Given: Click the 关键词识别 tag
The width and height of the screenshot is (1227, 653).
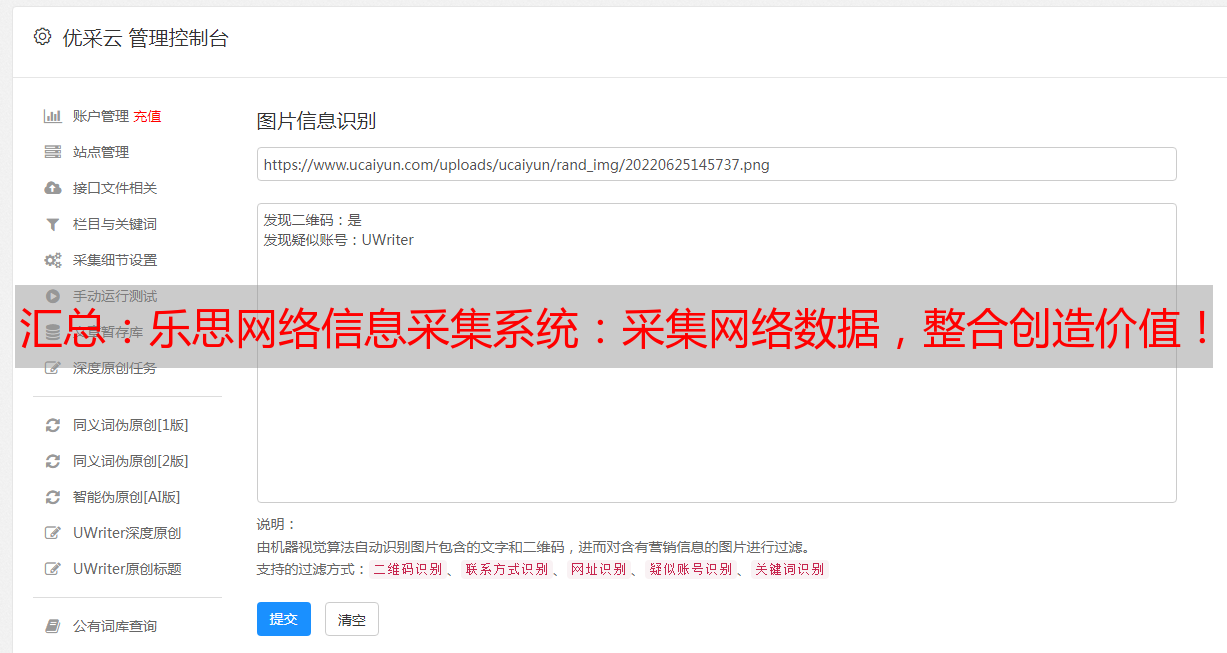Looking at the screenshot, I should point(790,569).
